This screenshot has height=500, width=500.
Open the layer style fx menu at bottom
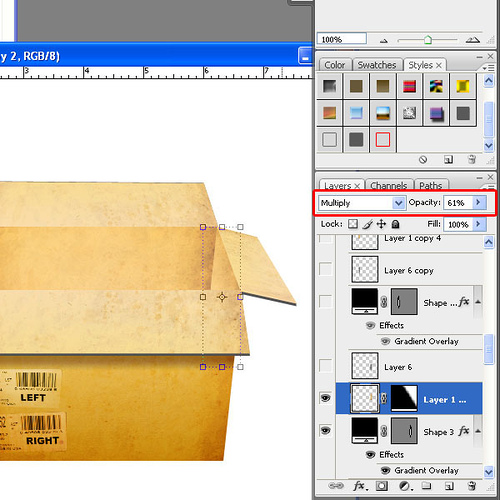click(x=360, y=486)
